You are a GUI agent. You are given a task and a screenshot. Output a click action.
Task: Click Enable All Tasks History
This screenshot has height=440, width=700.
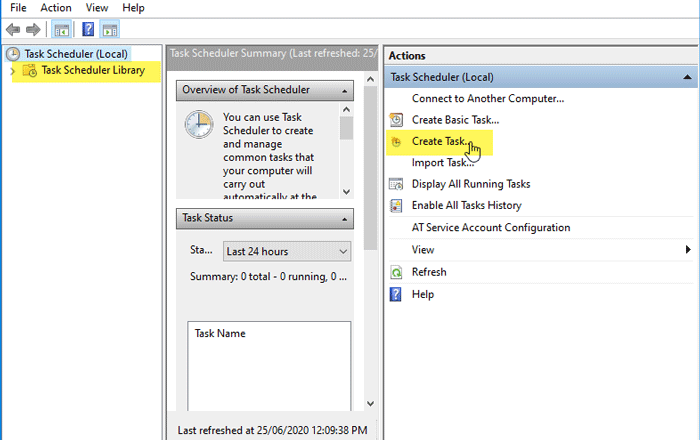pyautogui.click(x=466, y=206)
